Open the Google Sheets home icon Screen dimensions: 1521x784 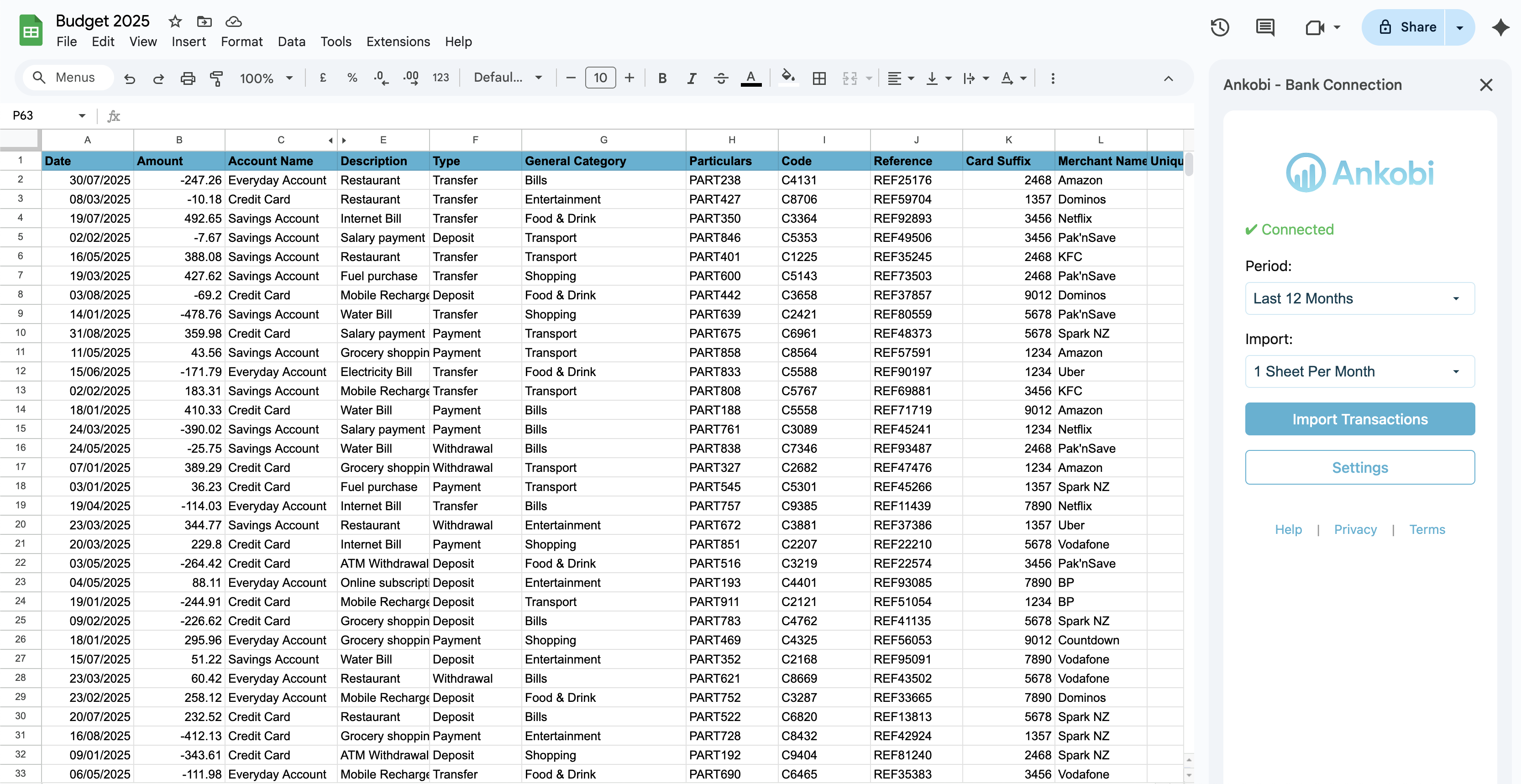click(31, 30)
